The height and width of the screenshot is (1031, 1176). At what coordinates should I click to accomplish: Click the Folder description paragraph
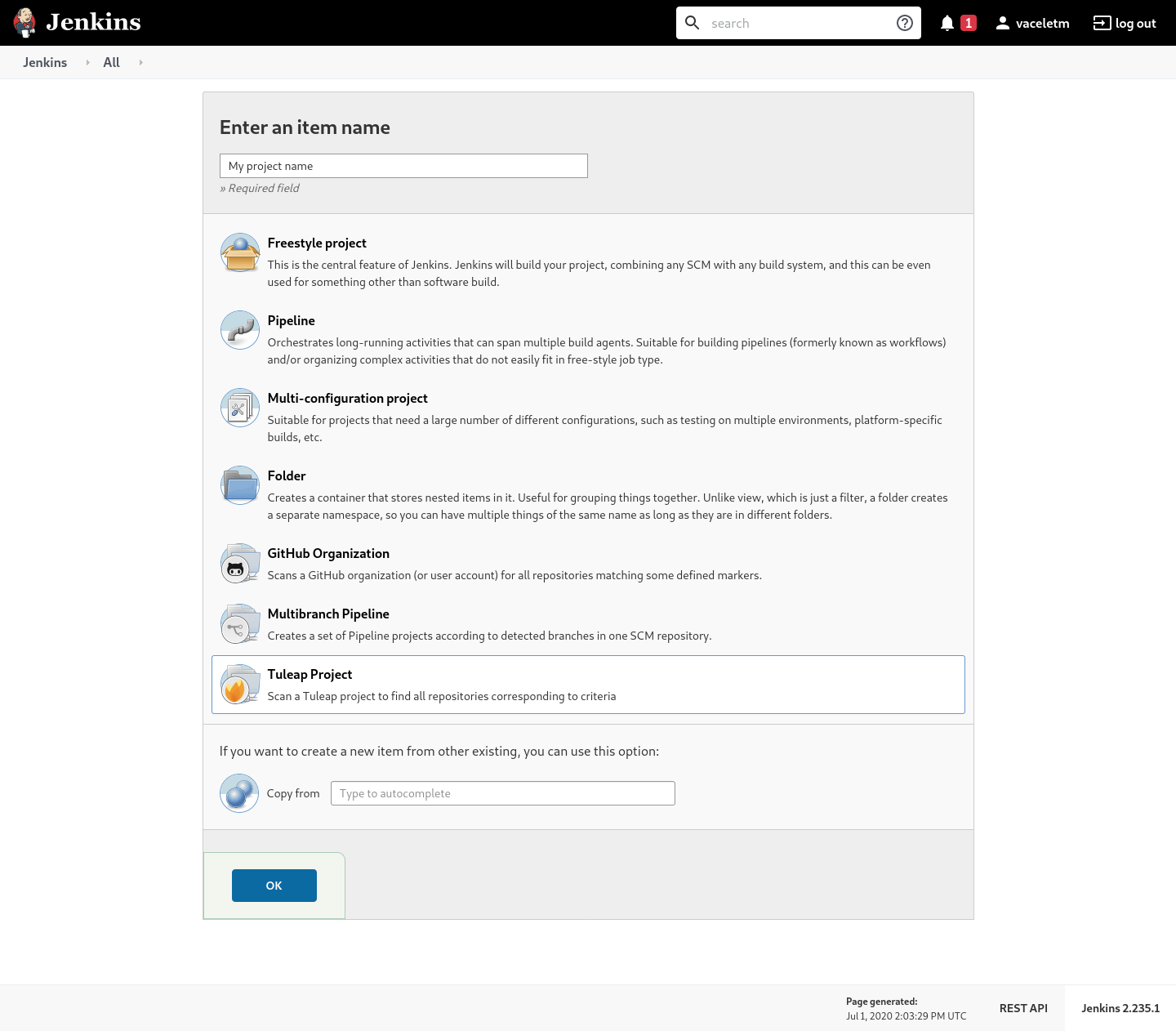click(x=608, y=507)
